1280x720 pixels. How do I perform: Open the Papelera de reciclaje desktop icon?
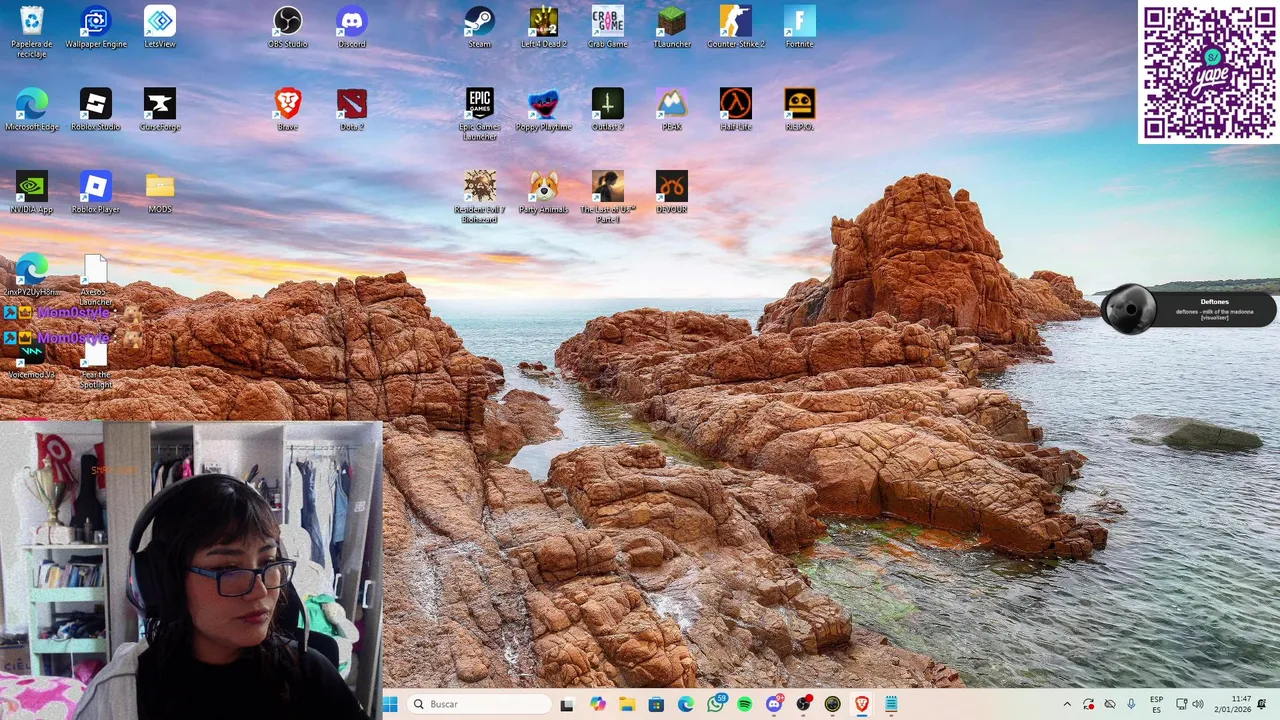point(32,31)
